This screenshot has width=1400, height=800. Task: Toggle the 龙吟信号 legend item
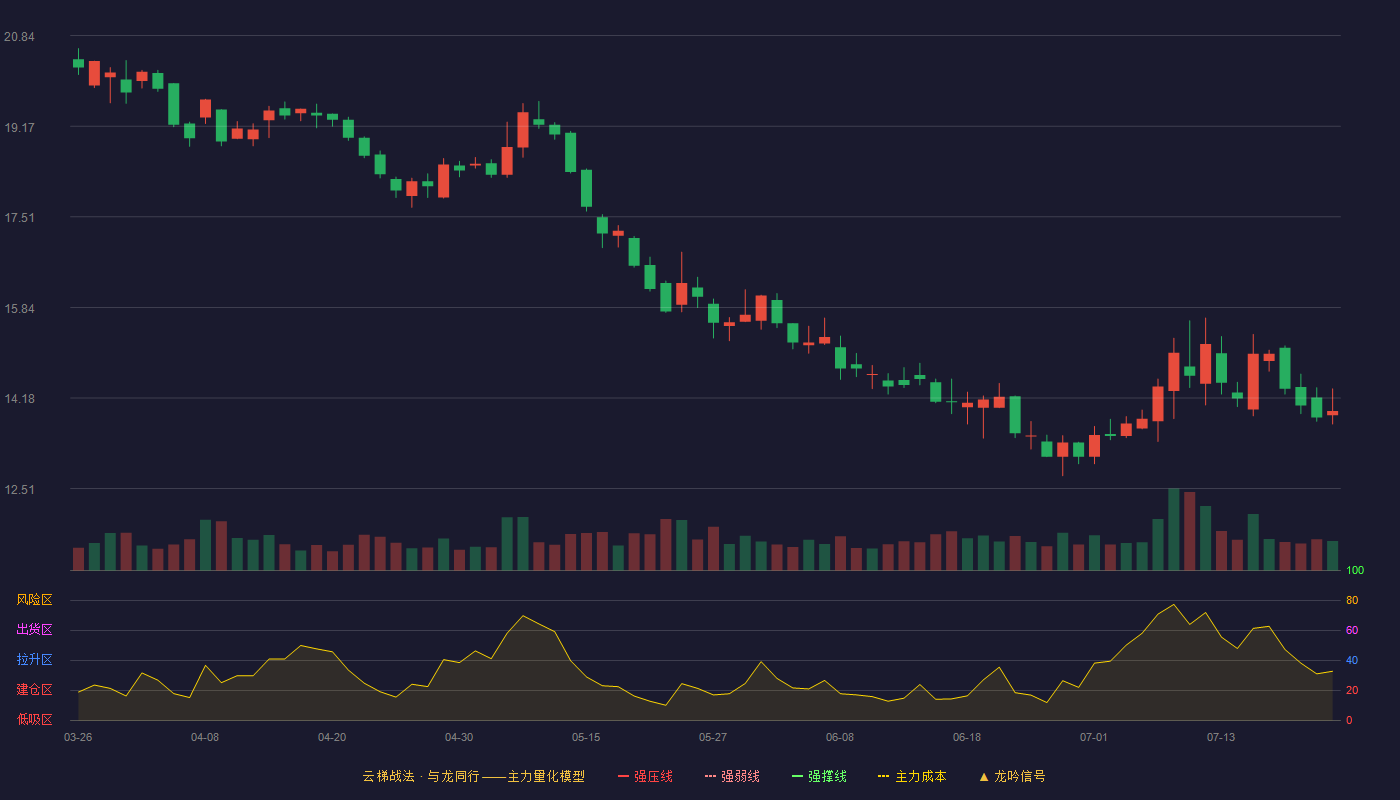(1012, 776)
